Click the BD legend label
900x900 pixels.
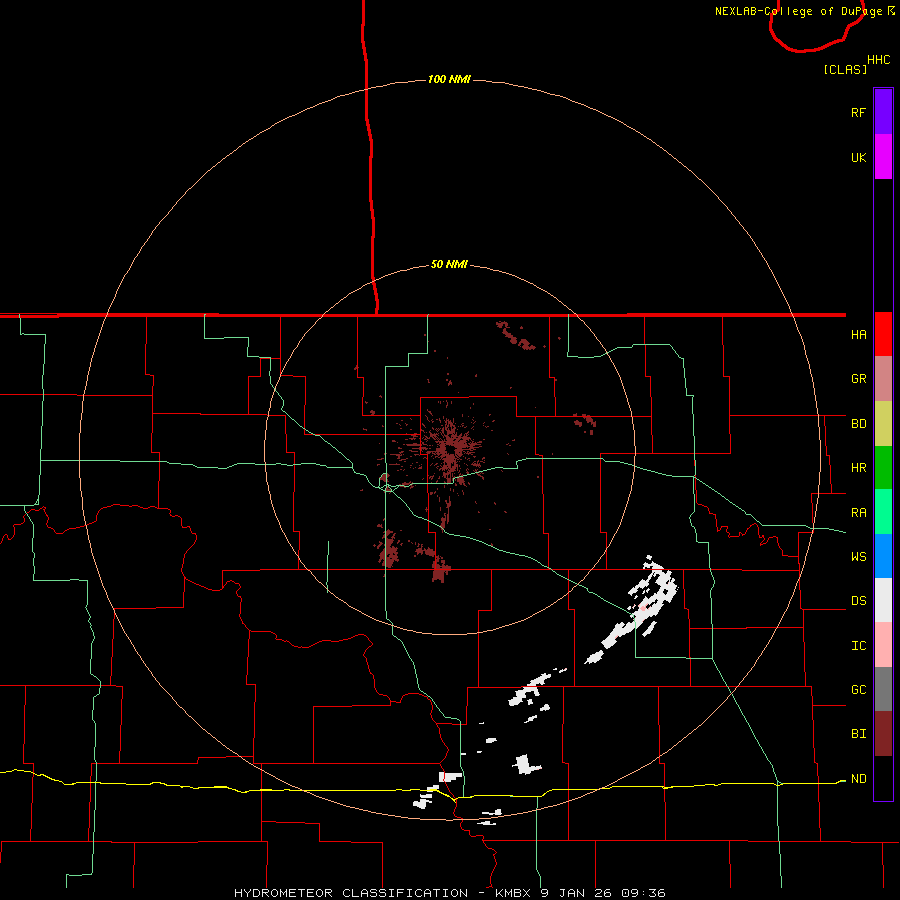click(858, 424)
